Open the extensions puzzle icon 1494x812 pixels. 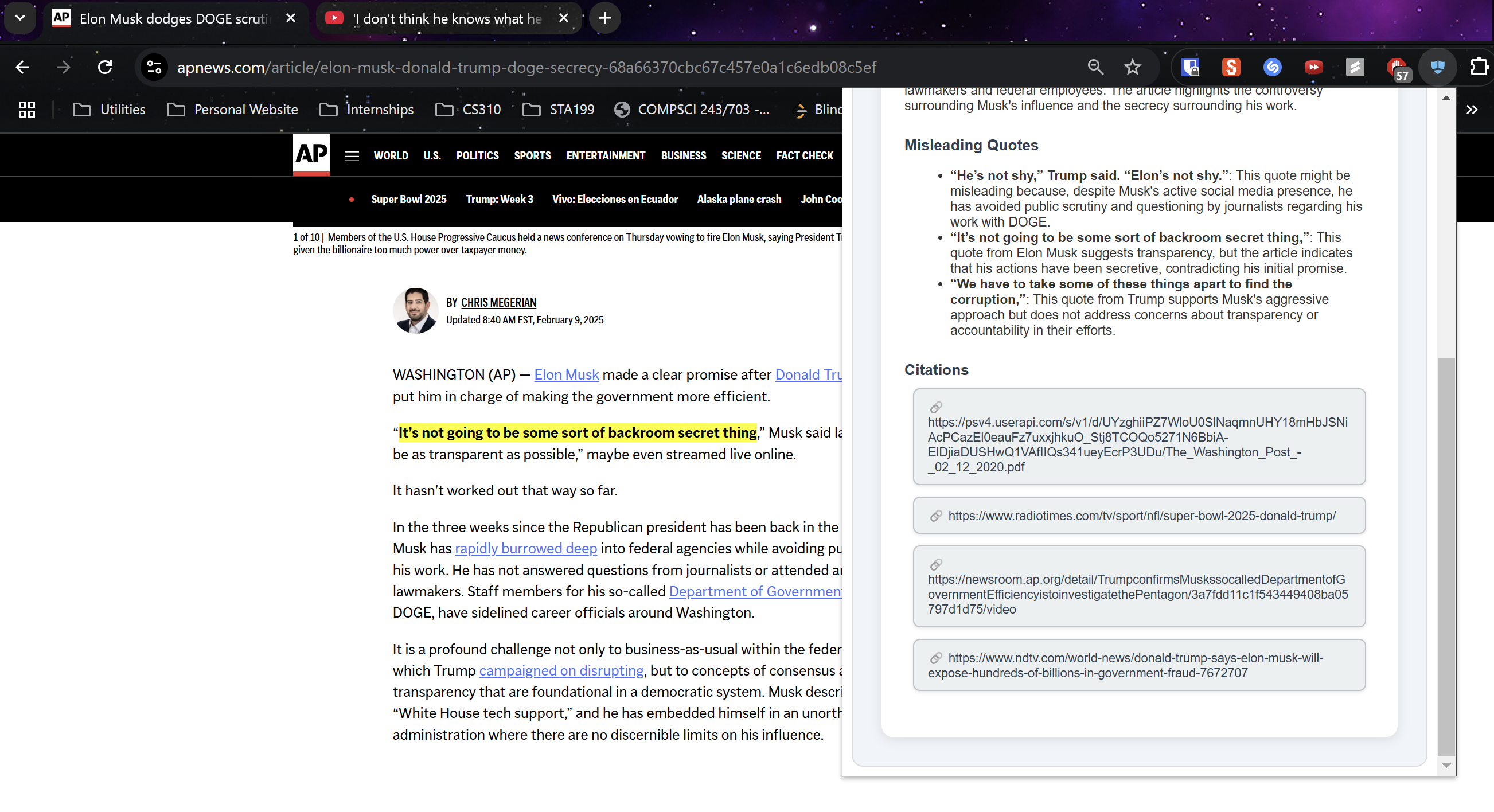click(x=1479, y=67)
